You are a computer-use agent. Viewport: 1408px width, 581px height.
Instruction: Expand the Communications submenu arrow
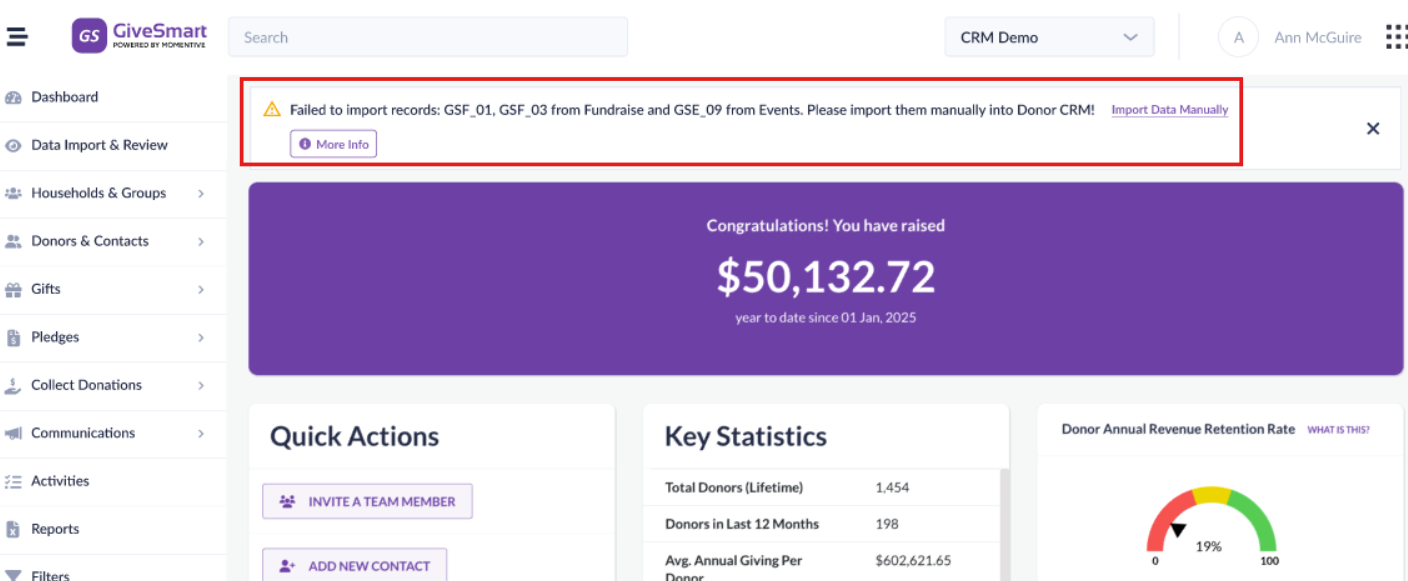[201, 433]
